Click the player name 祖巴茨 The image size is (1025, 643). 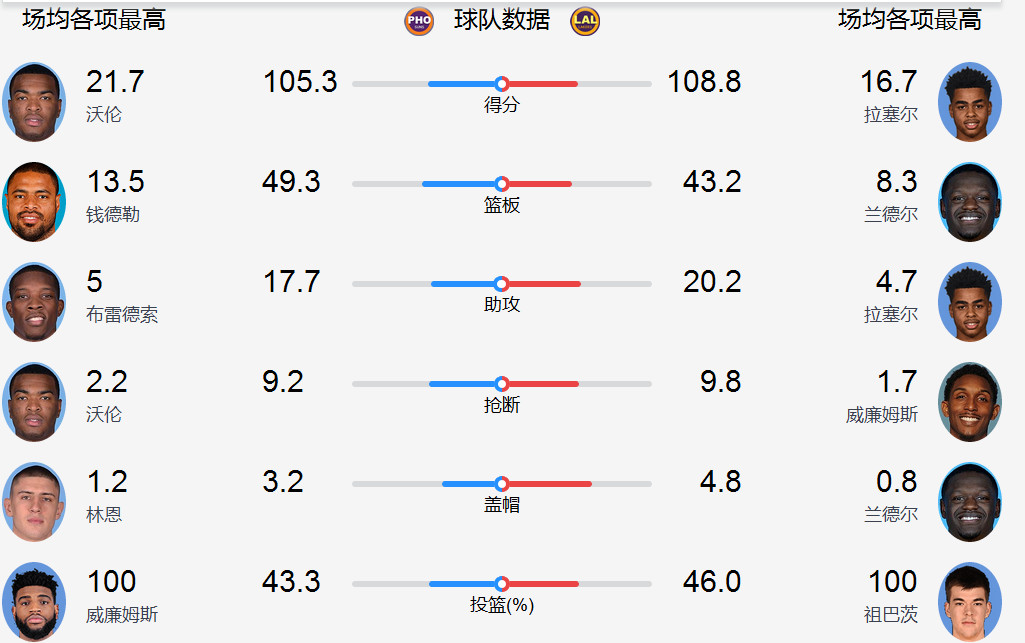891,614
